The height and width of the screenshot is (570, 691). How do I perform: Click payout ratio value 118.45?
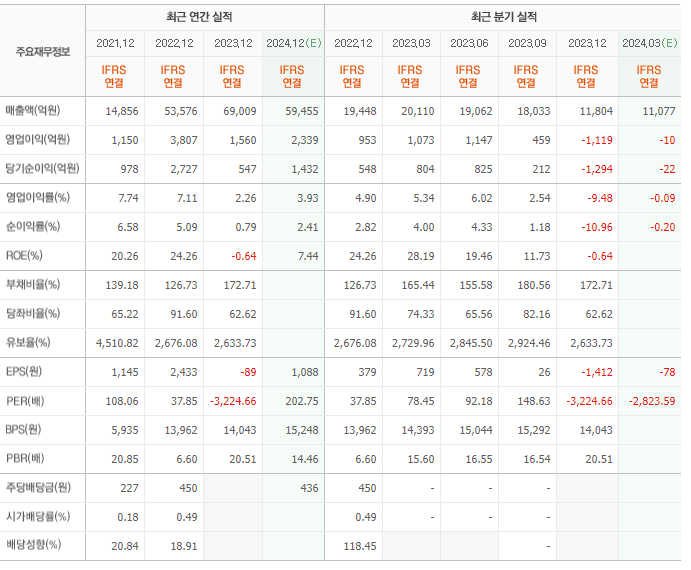(x=360, y=546)
